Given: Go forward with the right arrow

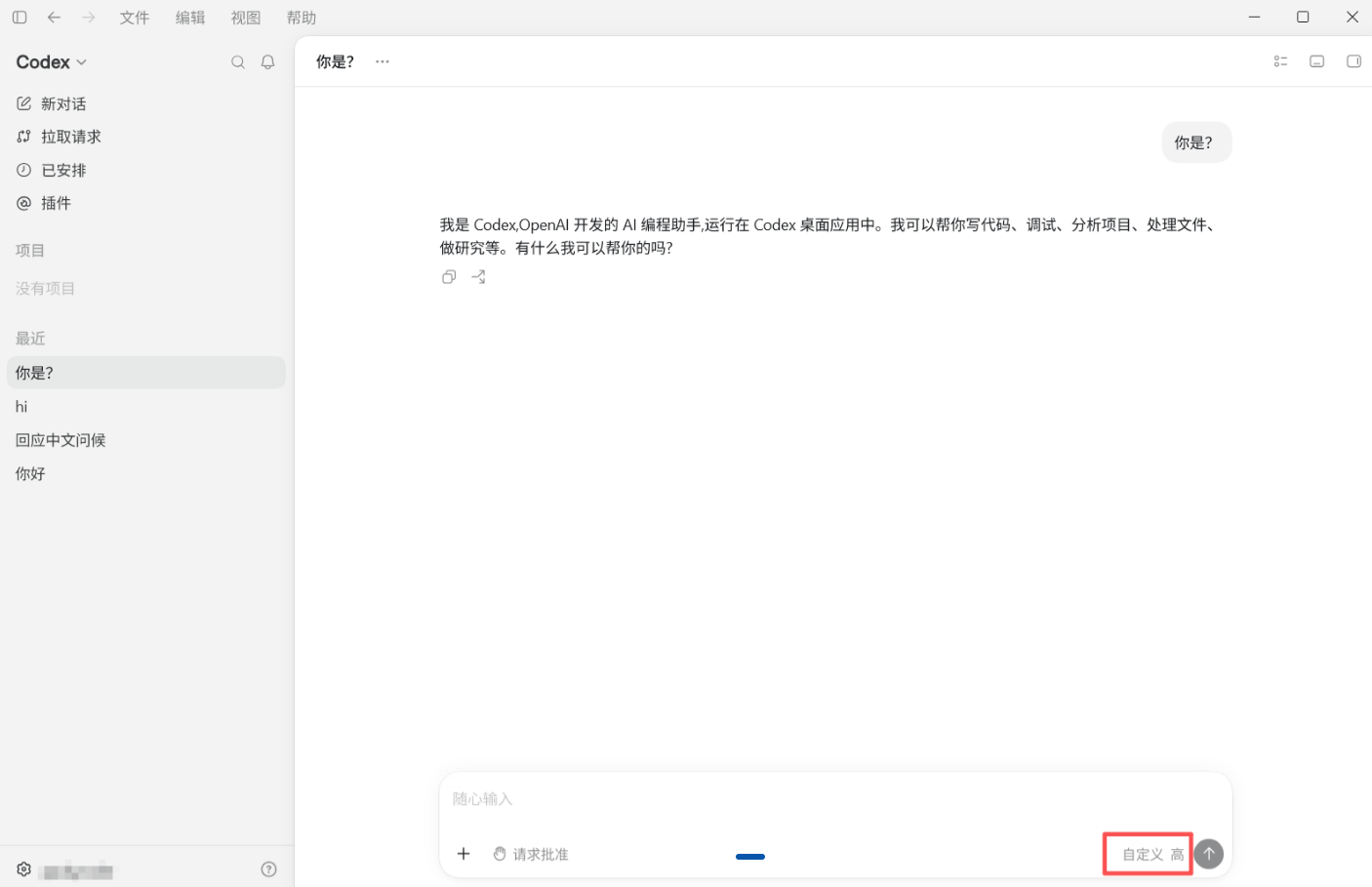Looking at the screenshot, I should (x=89, y=18).
